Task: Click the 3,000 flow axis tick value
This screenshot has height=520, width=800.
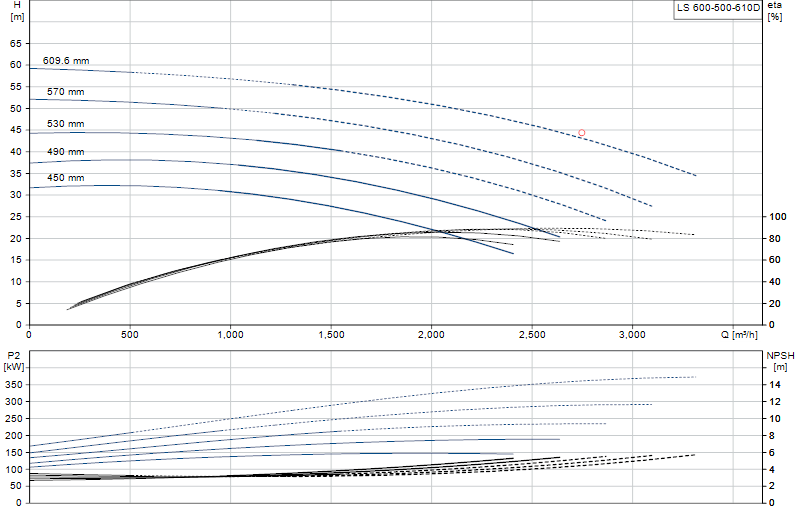Action: click(632, 335)
